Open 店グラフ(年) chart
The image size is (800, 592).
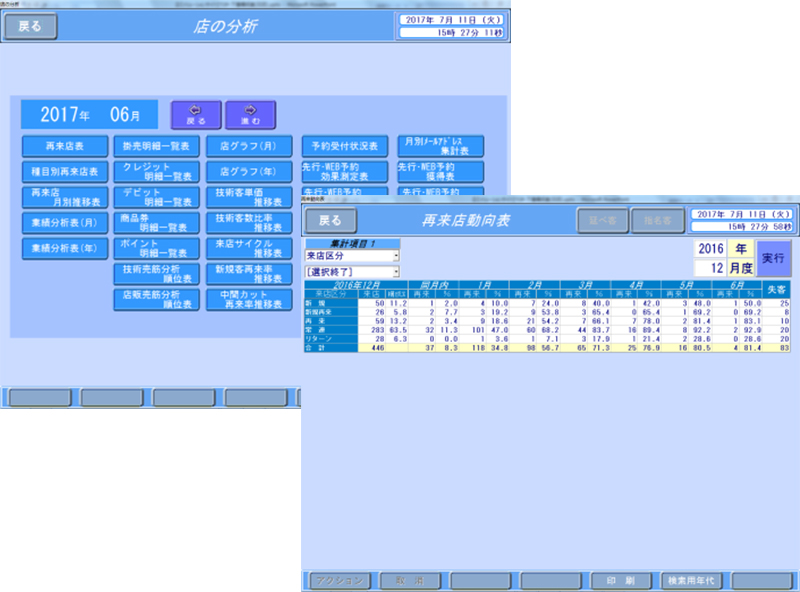249,171
